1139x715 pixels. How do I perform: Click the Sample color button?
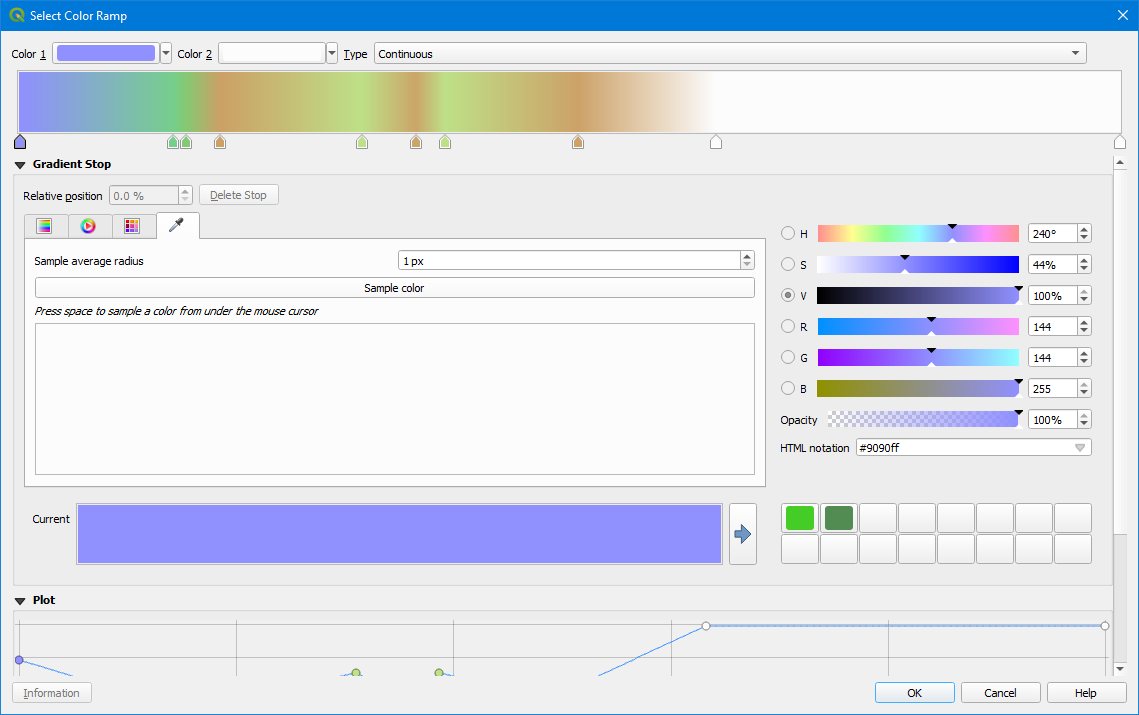(x=394, y=288)
